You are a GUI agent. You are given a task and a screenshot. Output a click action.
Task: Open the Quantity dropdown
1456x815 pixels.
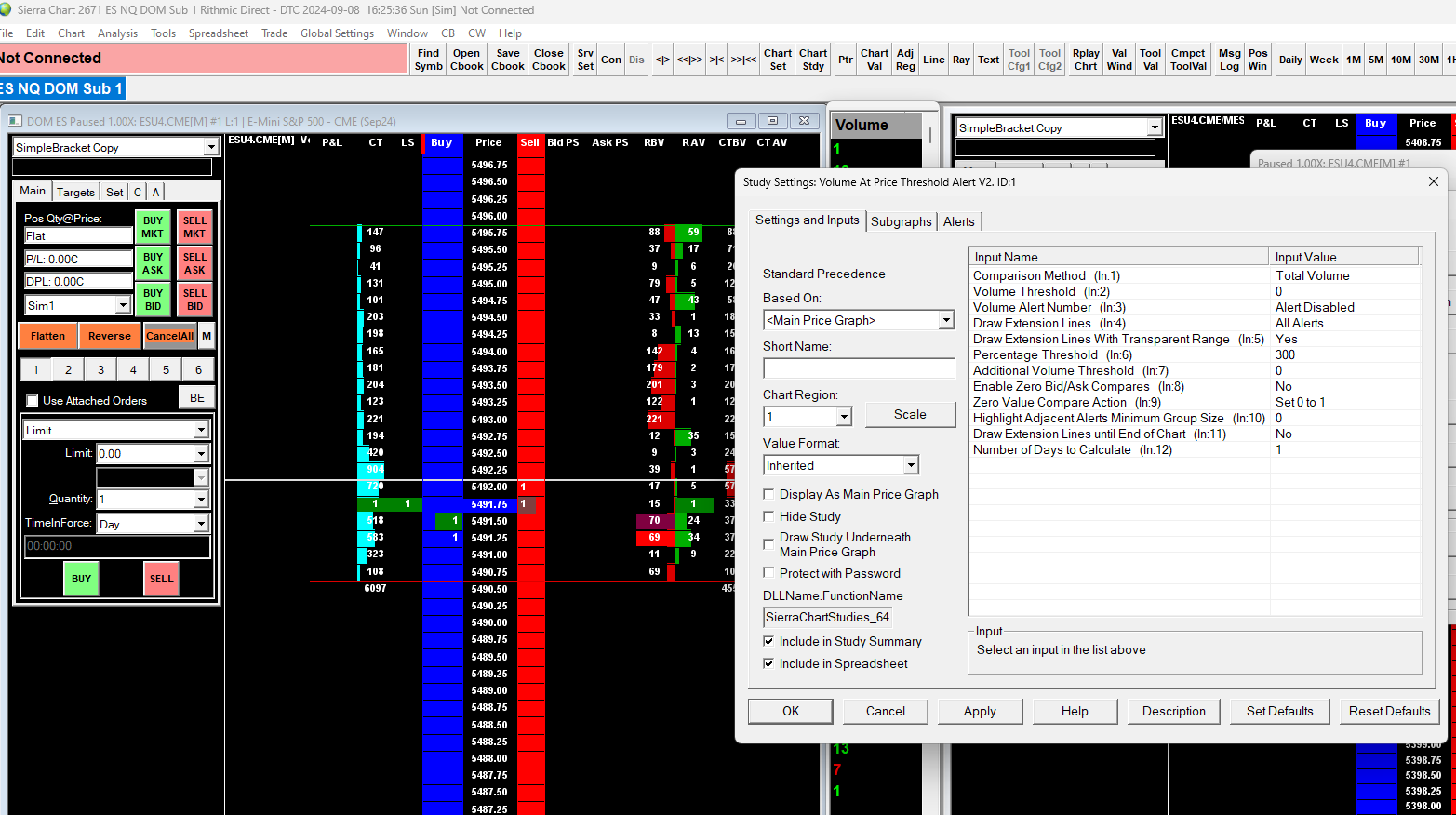(201, 500)
